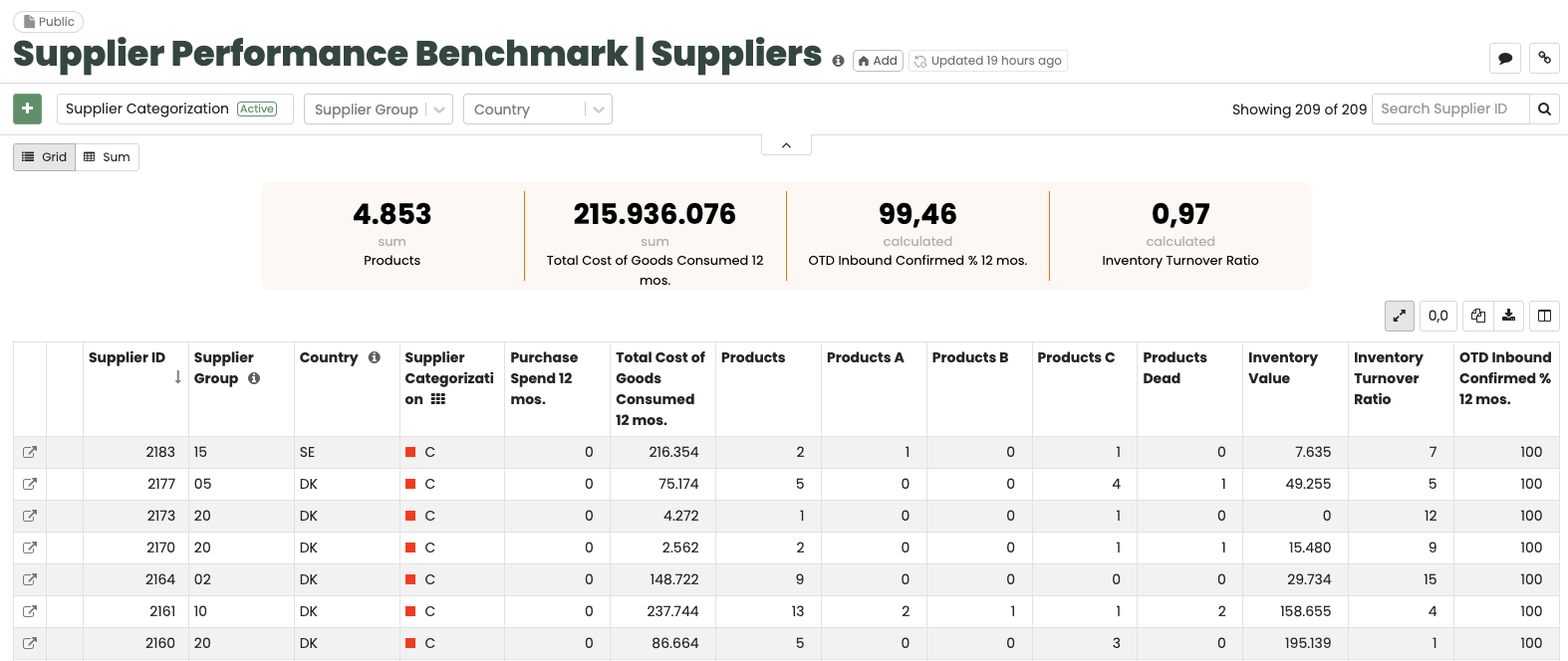The width and height of the screenshot is (1568, 661).
Task: Open the Country filter dropdown
Action: [x=537, y=110]
